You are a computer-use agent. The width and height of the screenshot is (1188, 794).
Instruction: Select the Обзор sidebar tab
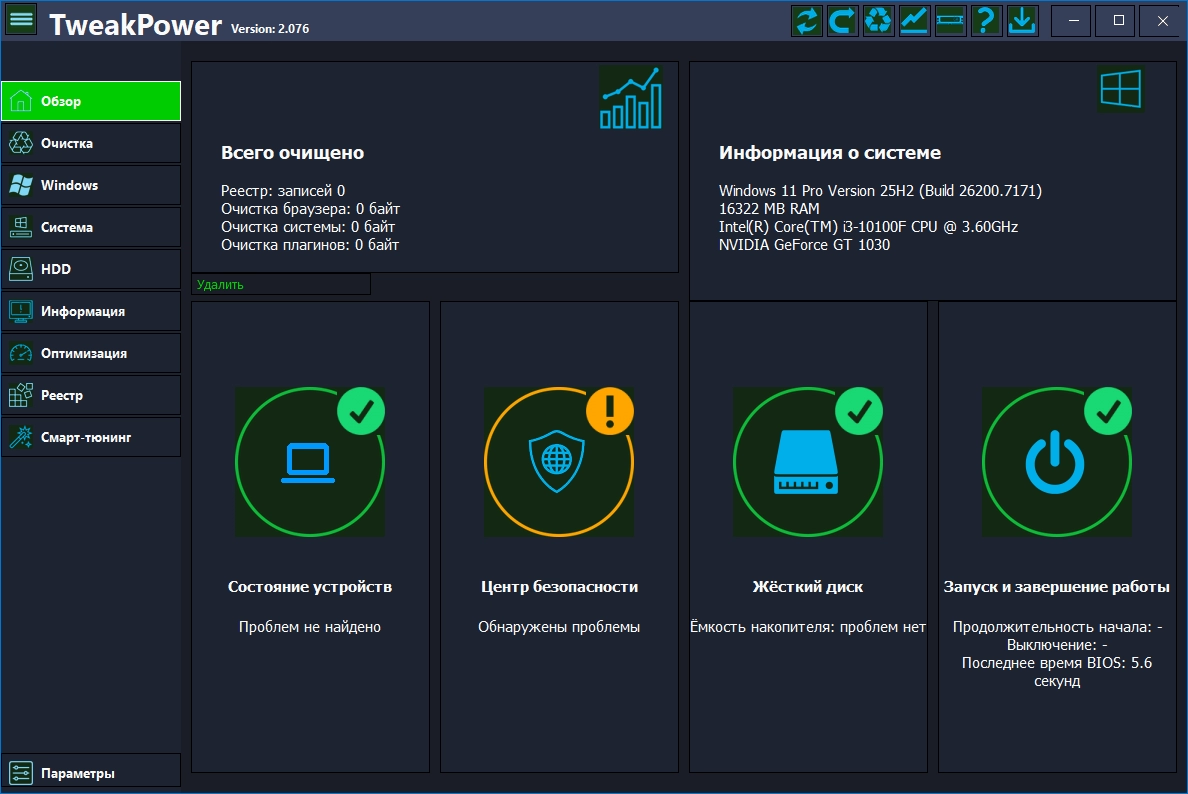pyautogui.click(x=91, y=101)
